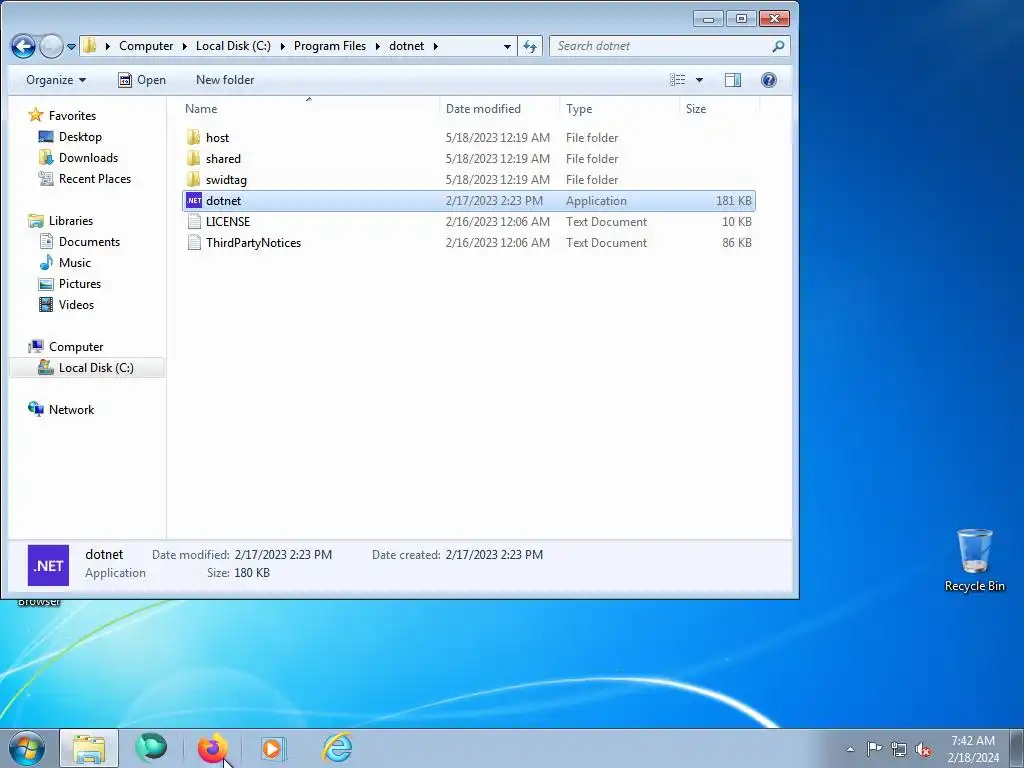Viewport: 1024px width, 768px height.
Task: Show the preview pane
Action: pos(733,80)
